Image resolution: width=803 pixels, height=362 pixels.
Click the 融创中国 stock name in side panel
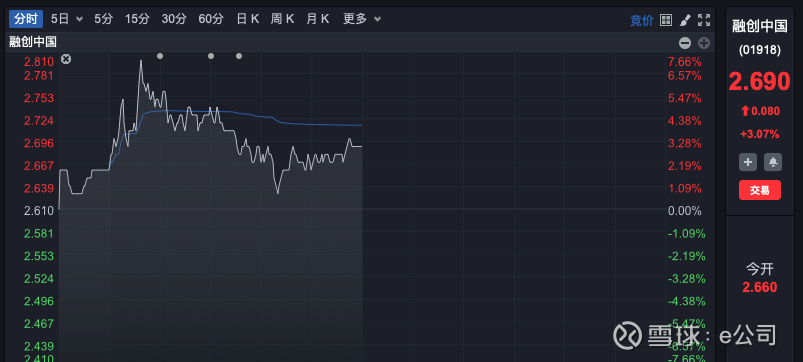760,27
